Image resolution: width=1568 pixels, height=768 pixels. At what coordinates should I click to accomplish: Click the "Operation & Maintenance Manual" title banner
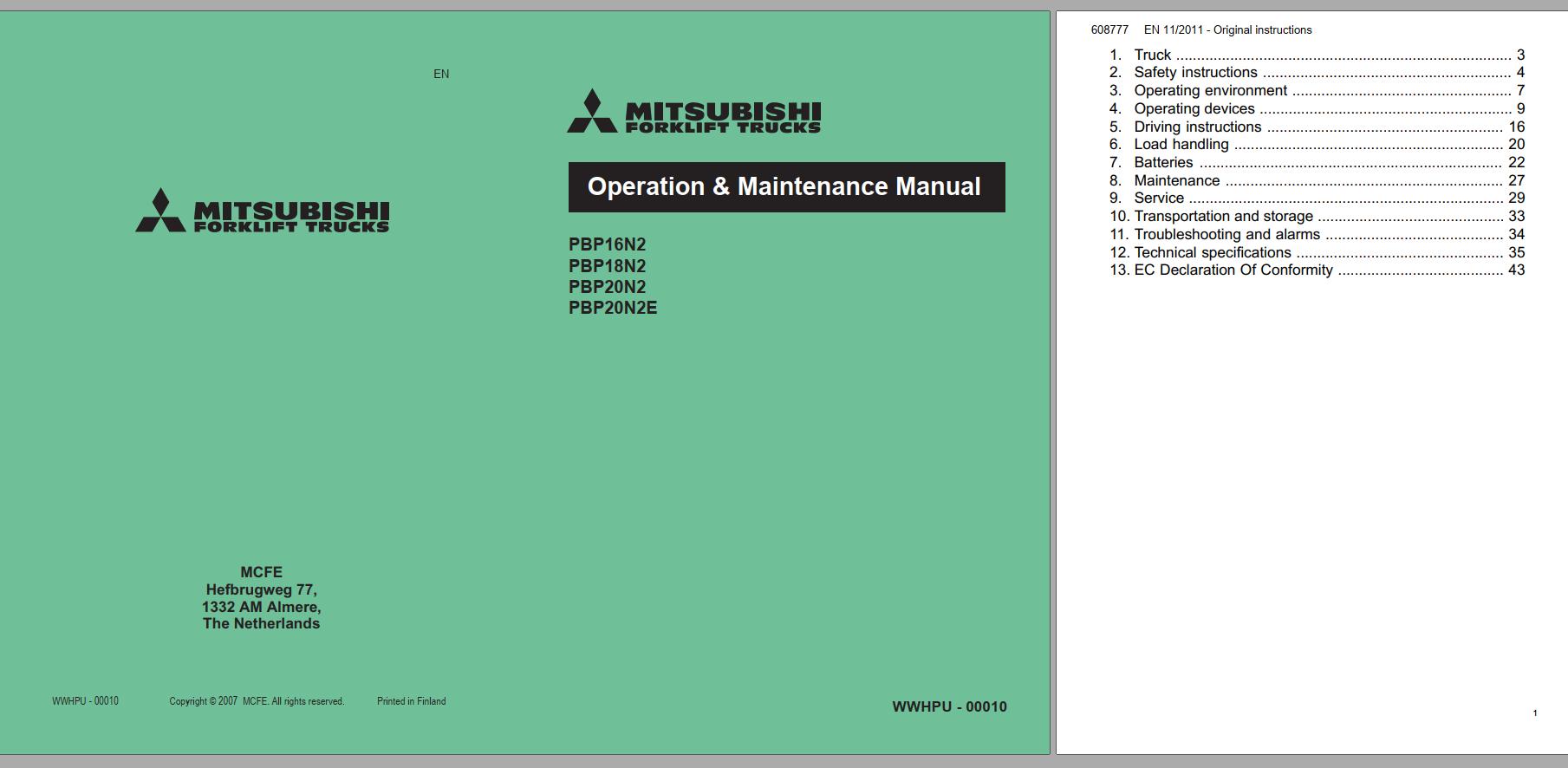[x=786, y=187]
